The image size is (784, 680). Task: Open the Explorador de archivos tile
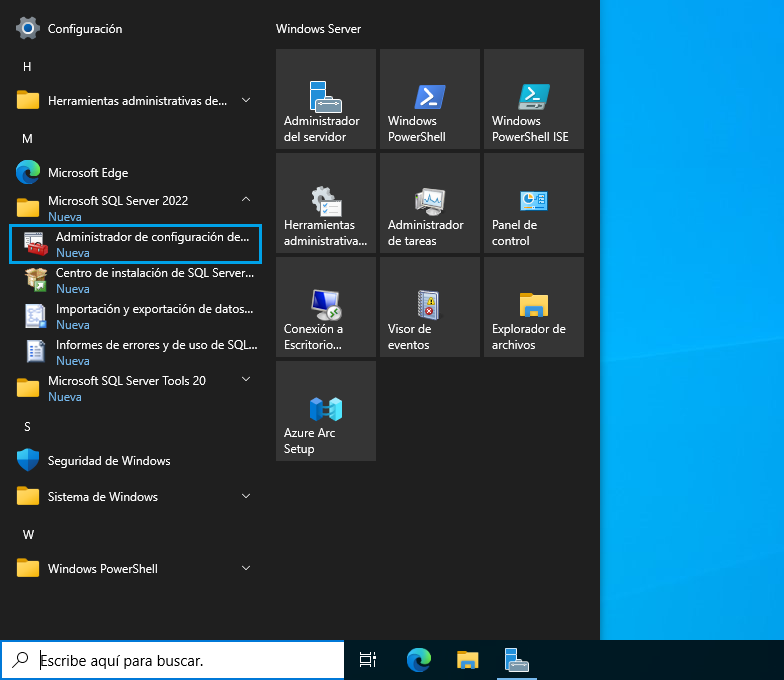534,308
